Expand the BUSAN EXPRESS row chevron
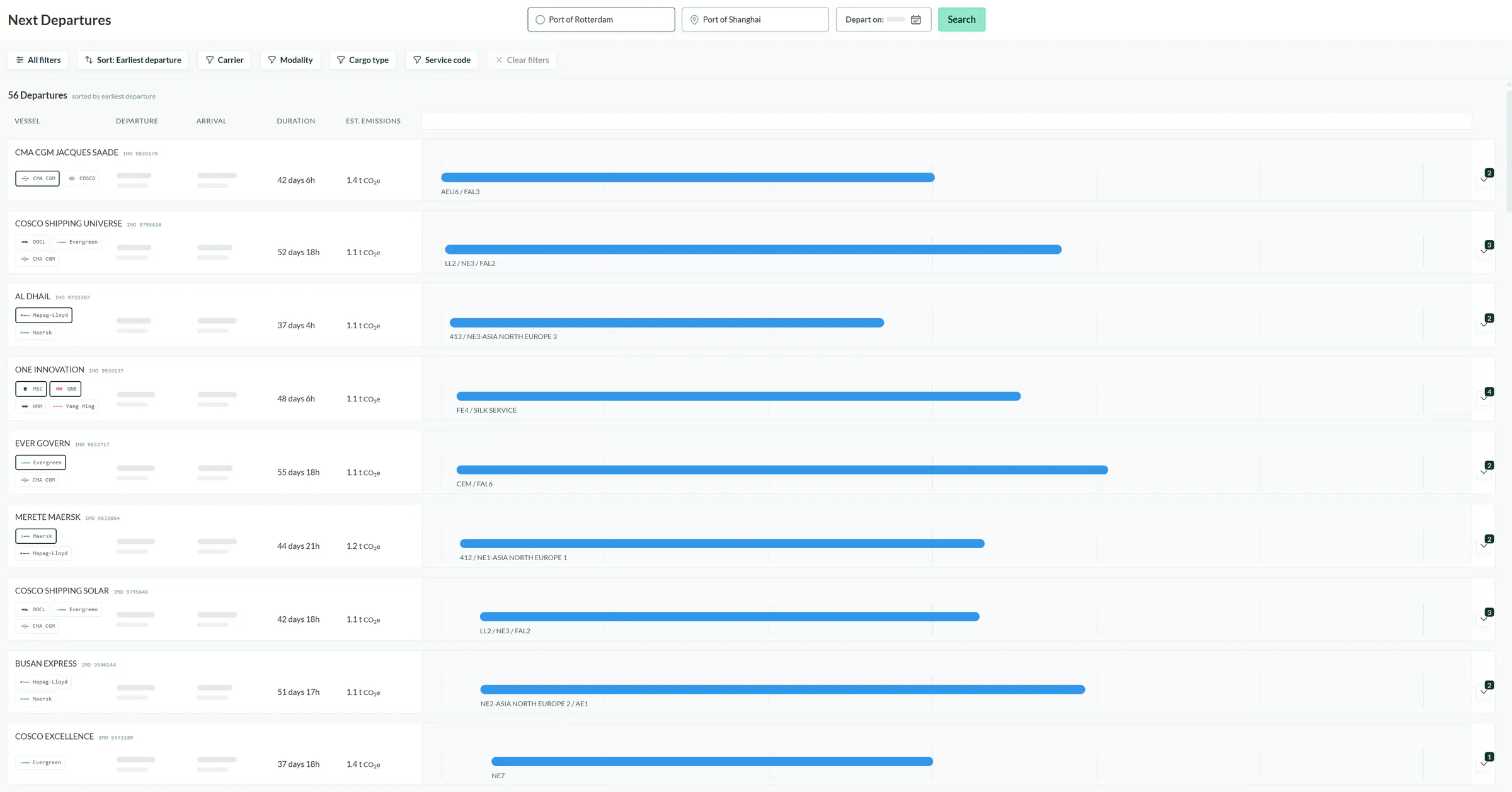 tap(1484, 692)
